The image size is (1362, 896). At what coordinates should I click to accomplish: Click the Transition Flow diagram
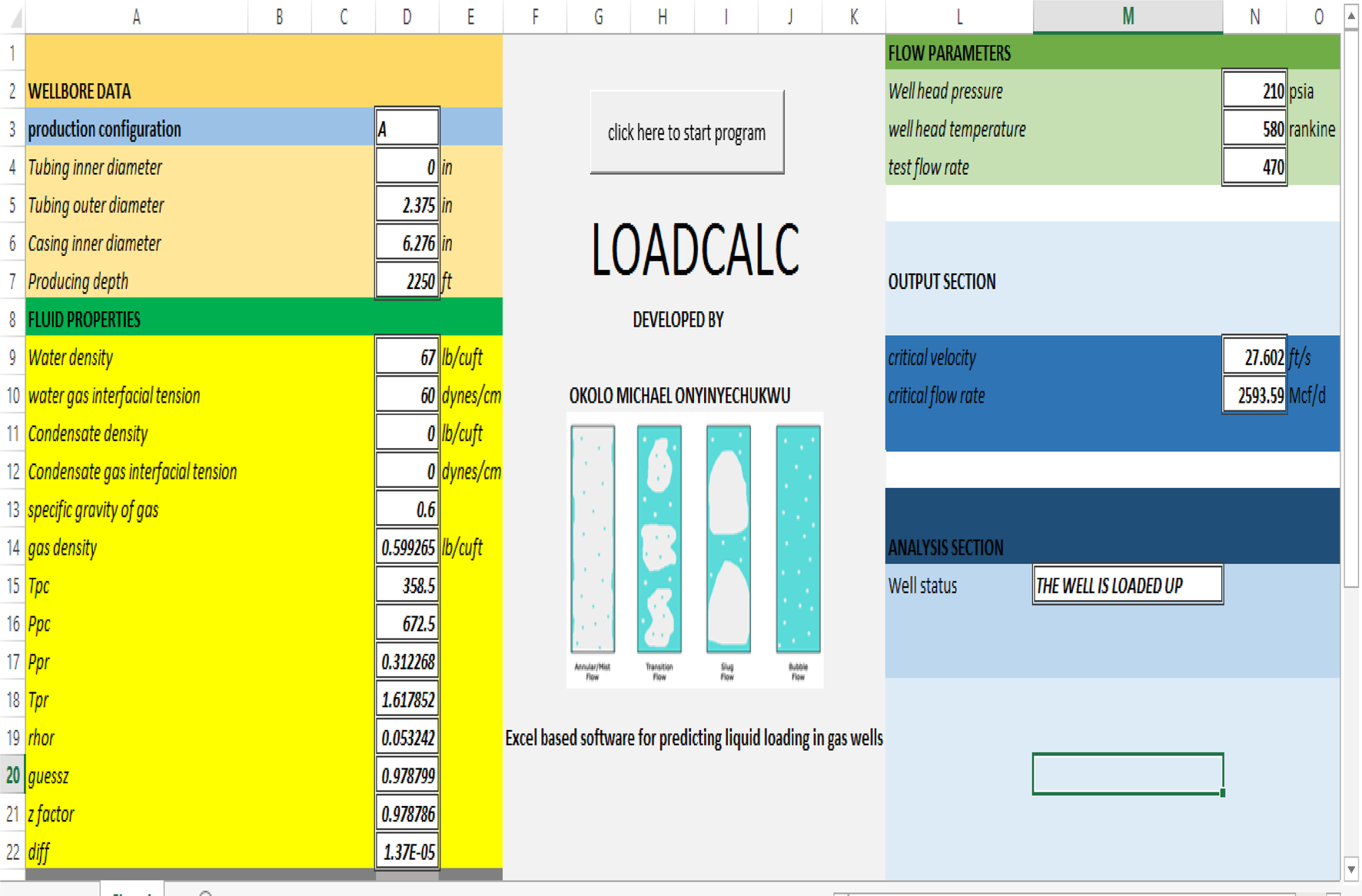click(659, 538)
